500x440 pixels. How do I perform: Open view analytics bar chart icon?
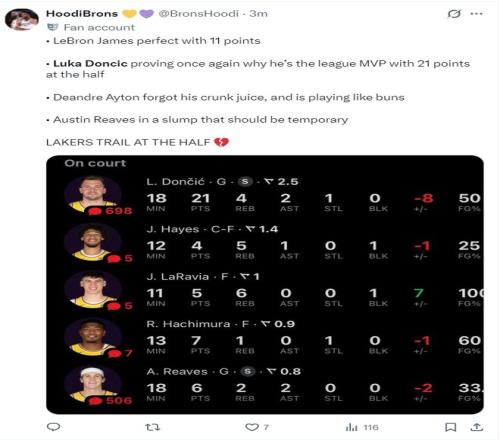351,427
